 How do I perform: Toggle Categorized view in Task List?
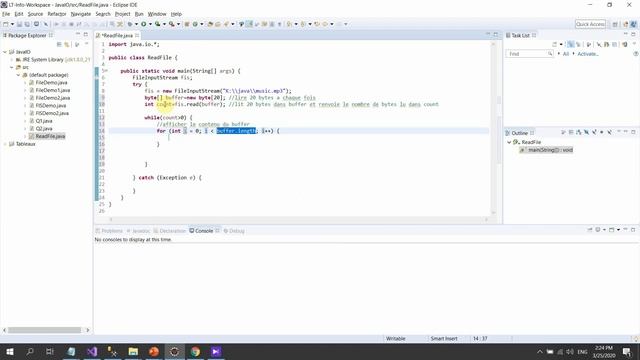click(x=571, y=44)
